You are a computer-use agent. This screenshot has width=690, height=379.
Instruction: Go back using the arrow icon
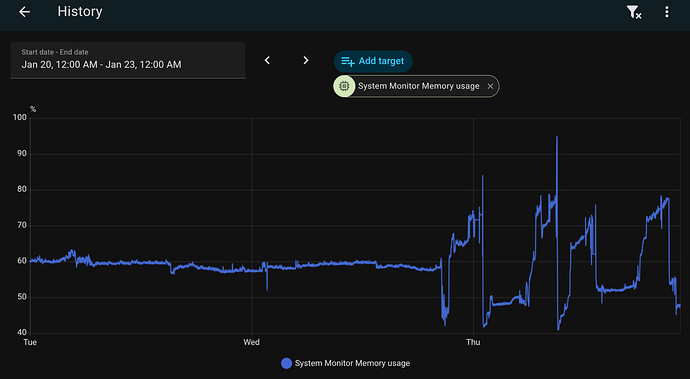coord(25,12)
